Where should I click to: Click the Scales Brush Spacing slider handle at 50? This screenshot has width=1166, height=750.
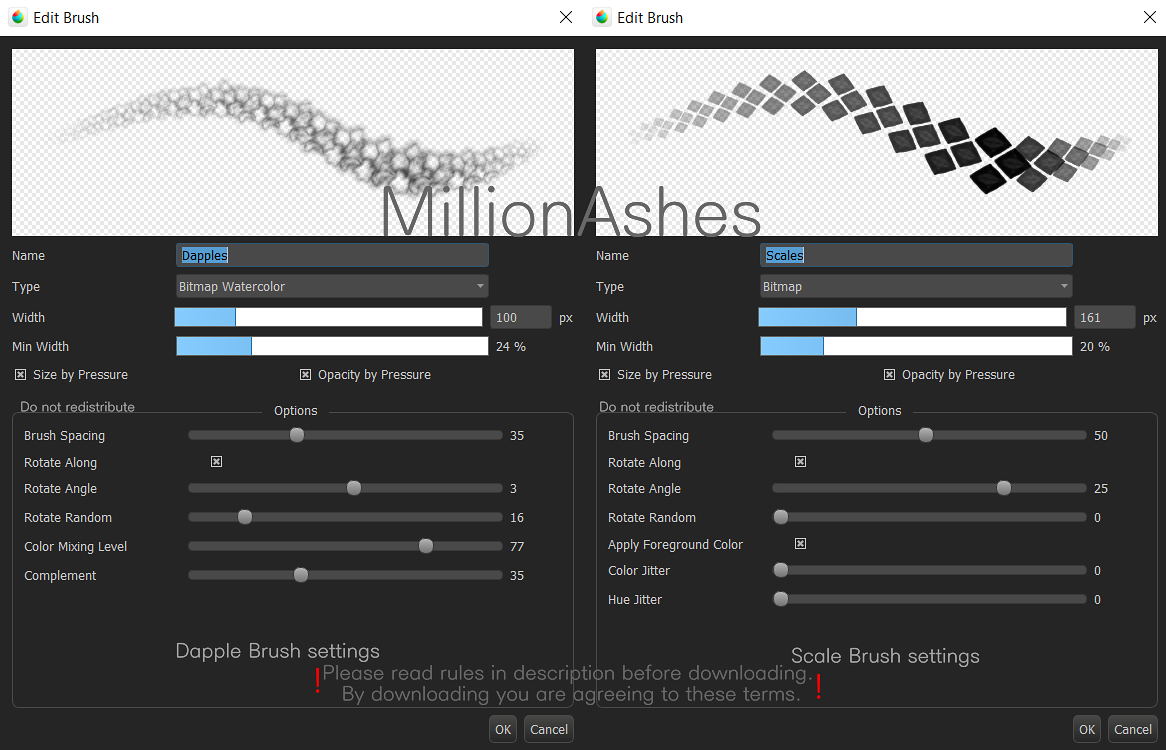tap(926, 435)
